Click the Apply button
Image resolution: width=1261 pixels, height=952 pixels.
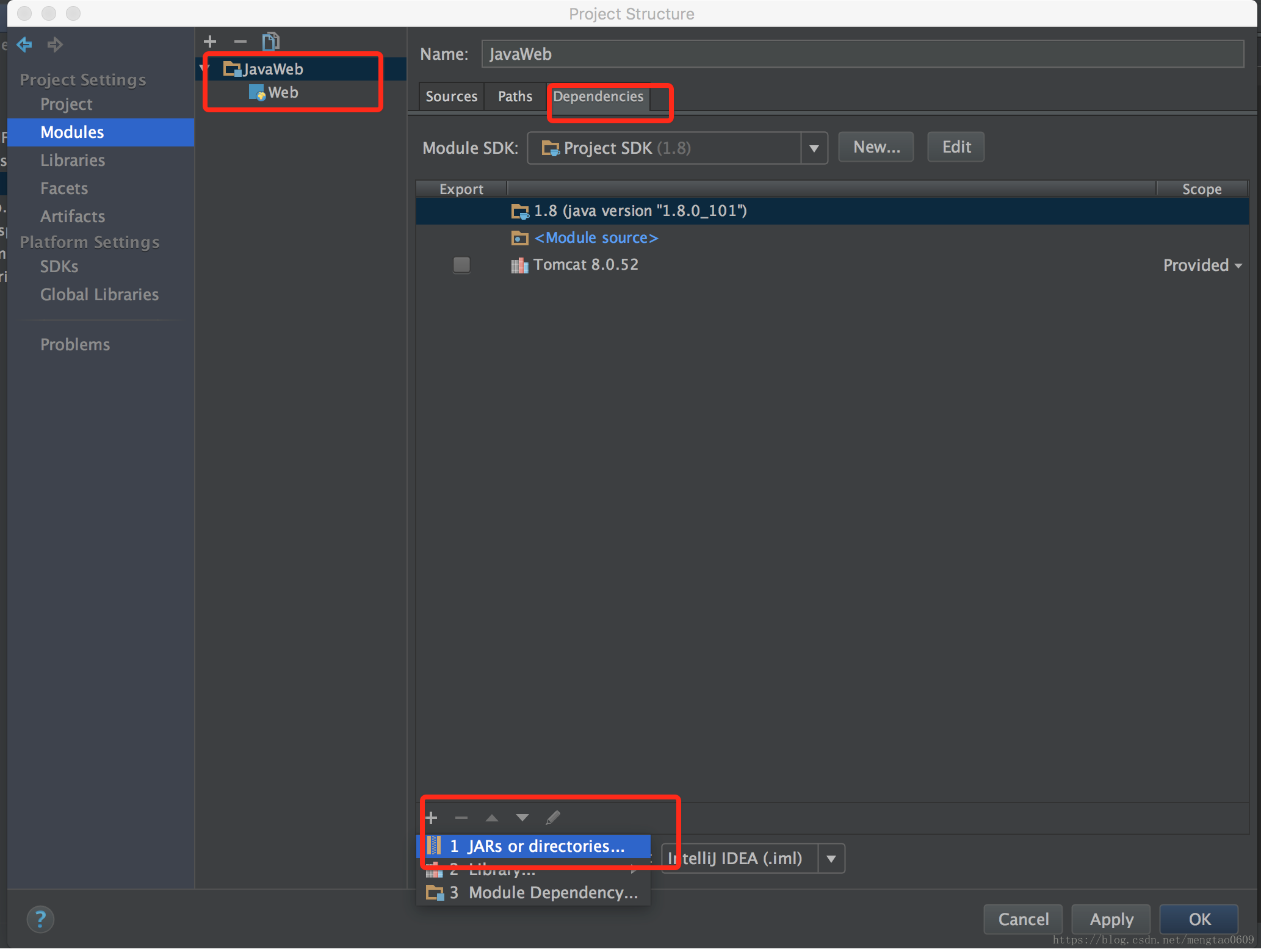[x=1111, y=920]
